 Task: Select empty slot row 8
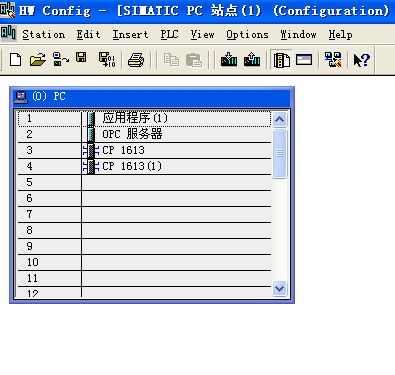[x=144, y=231]
